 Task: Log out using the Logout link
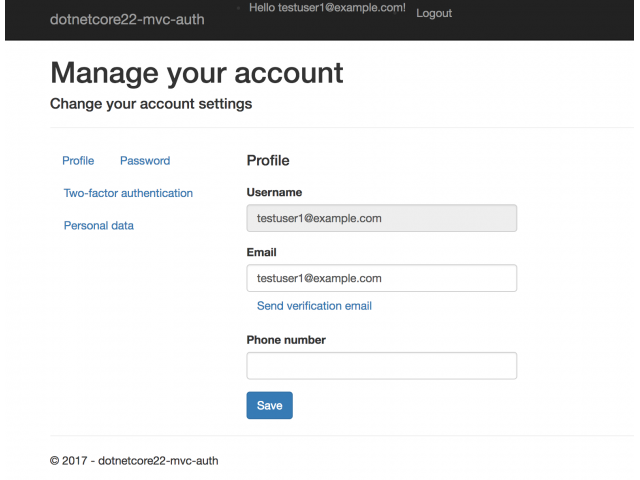coord(434,13)
